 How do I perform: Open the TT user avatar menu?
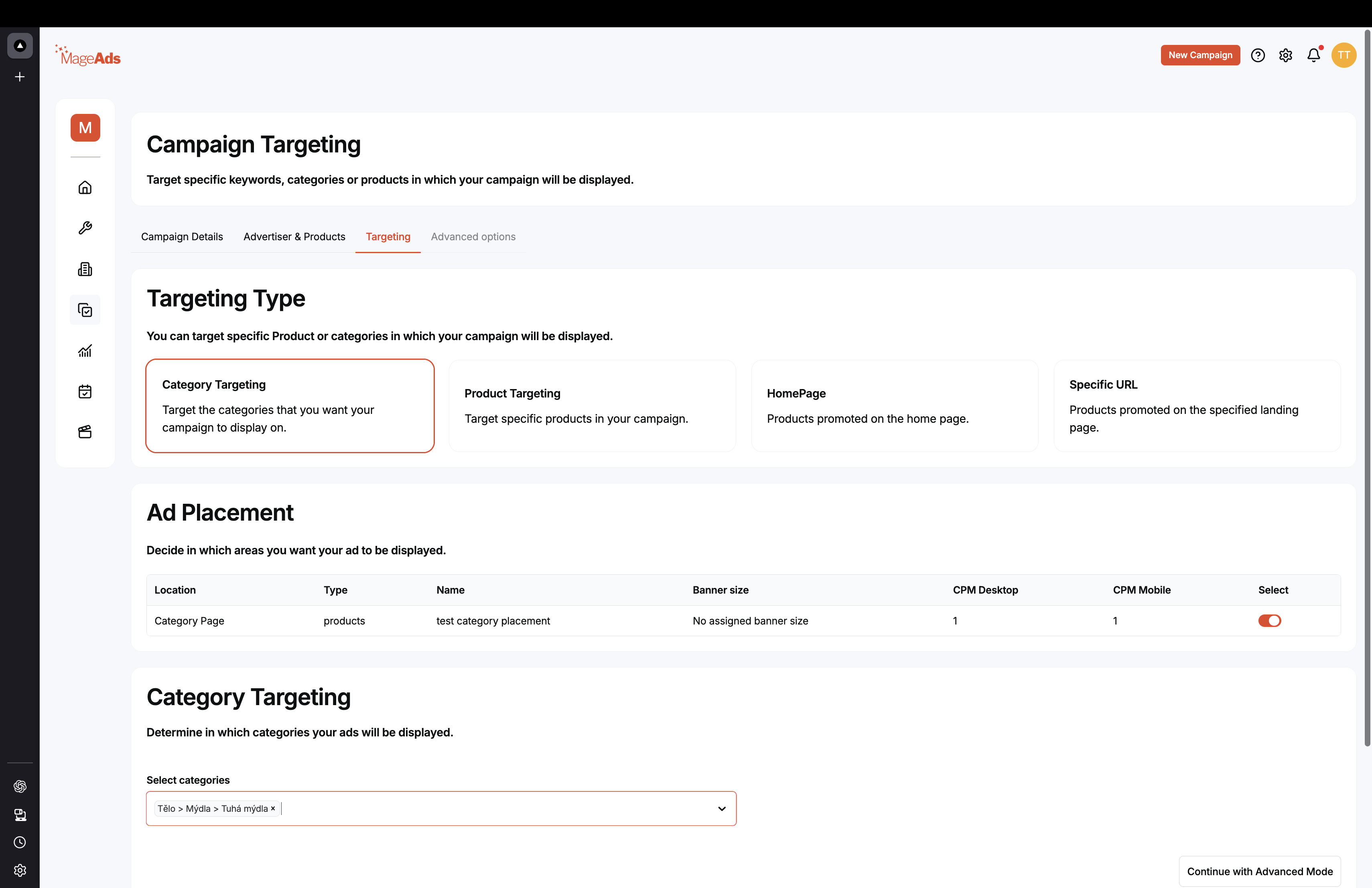pos(1344,55)
